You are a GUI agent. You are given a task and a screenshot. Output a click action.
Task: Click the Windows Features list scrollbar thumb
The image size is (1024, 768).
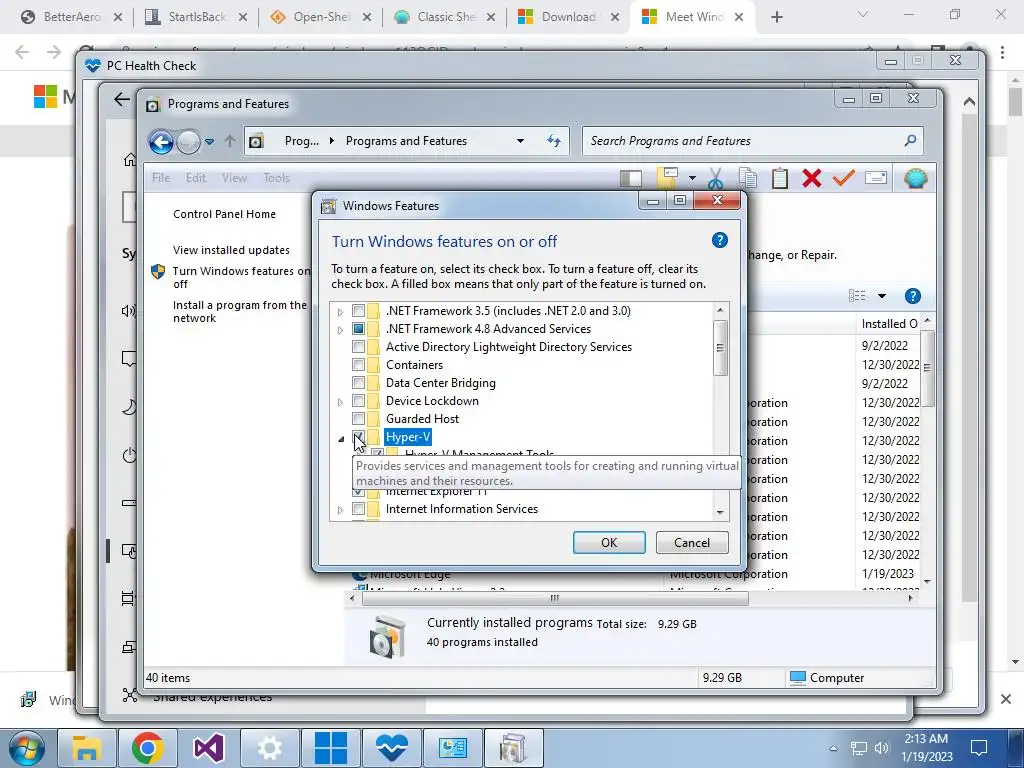pyautogui.click(x=720, y=347)
